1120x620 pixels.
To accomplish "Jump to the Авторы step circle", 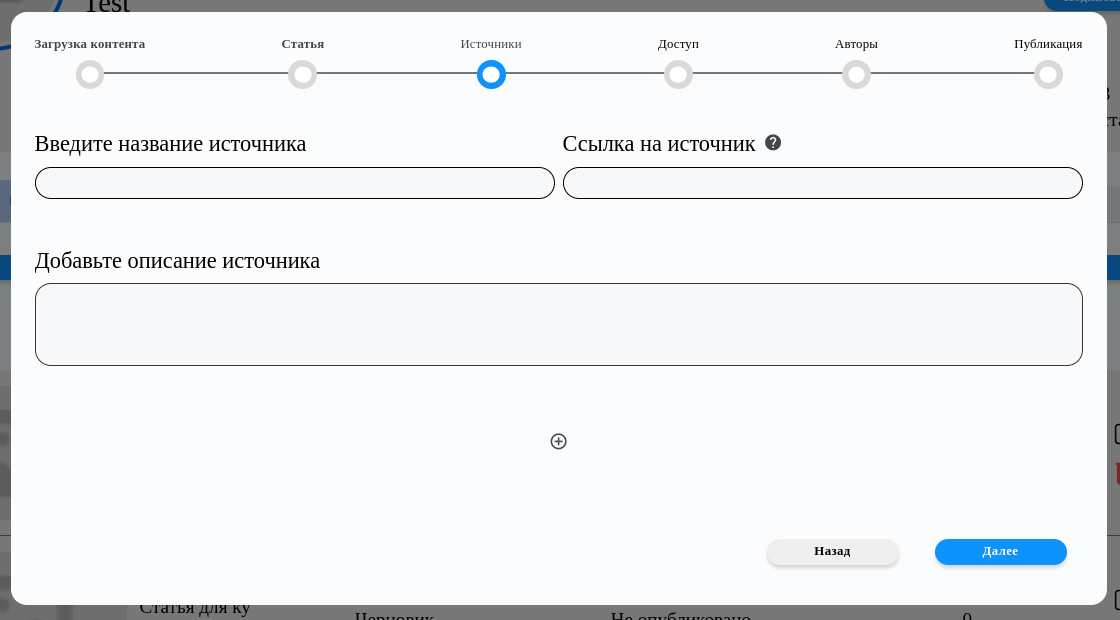I will click(x=856, y=74).
